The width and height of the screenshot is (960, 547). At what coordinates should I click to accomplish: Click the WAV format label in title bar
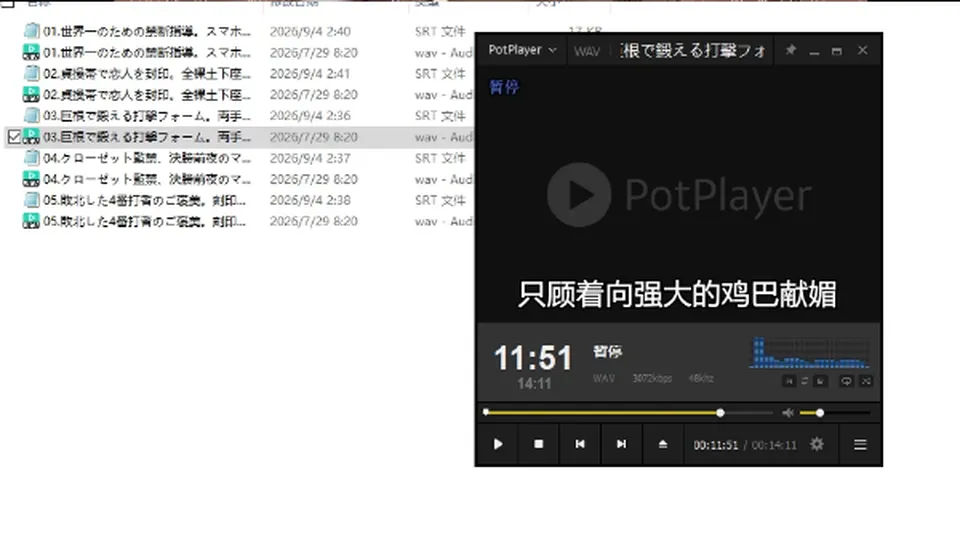[x=587, y=51]
